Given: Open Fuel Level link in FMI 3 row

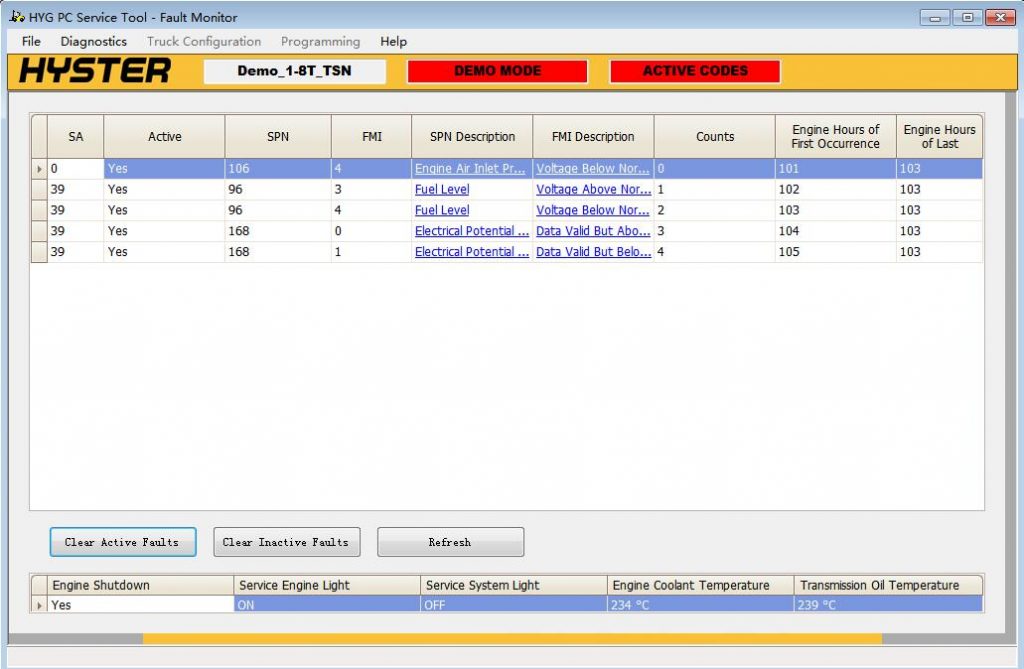Looking at the screenshot, I should pos(442,189).
